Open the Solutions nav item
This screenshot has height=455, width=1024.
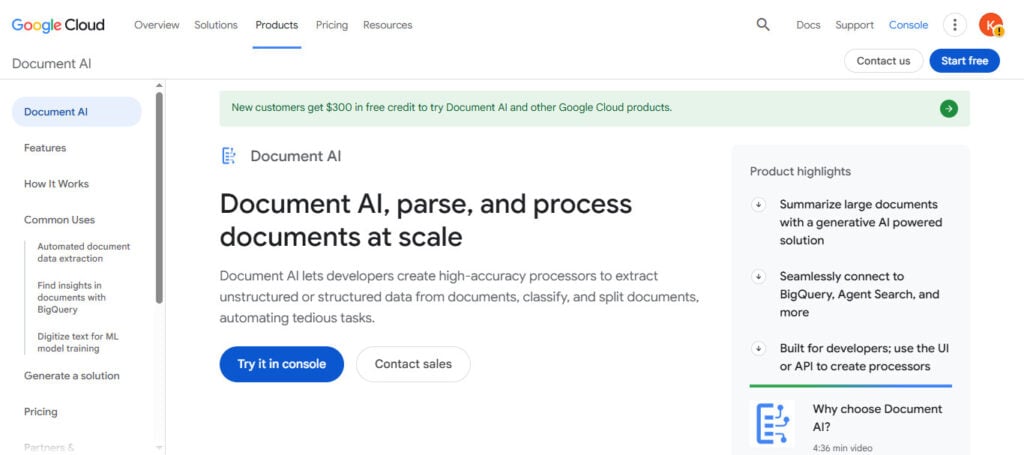(x=216, y=25)
